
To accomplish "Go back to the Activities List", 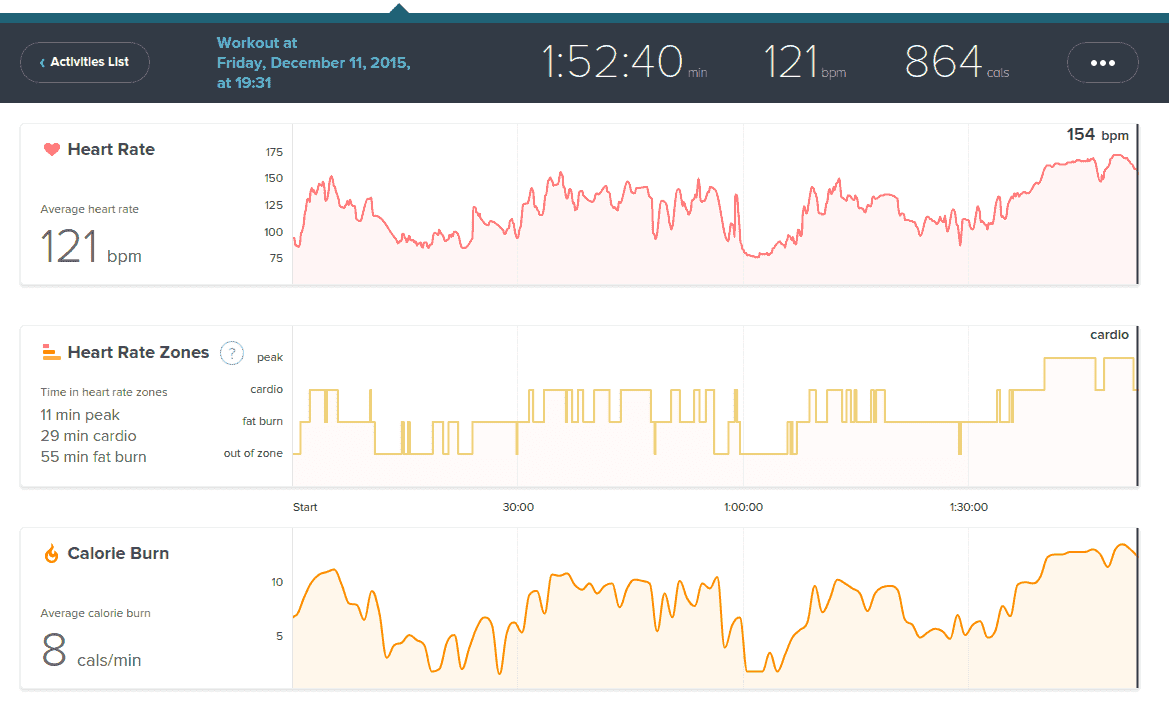I will (x=85, y=62).
